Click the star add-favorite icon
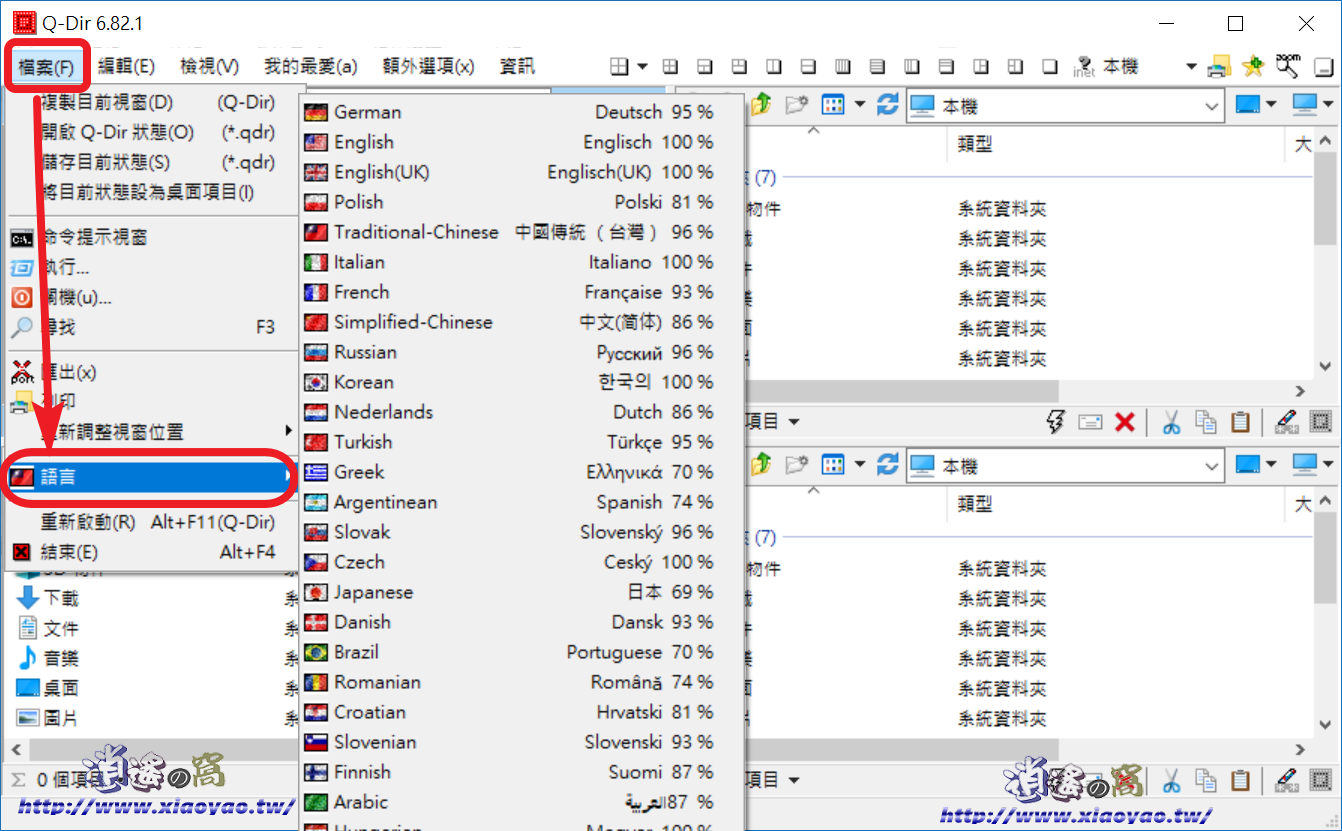1342x831 pixels. click(1253, 67)
